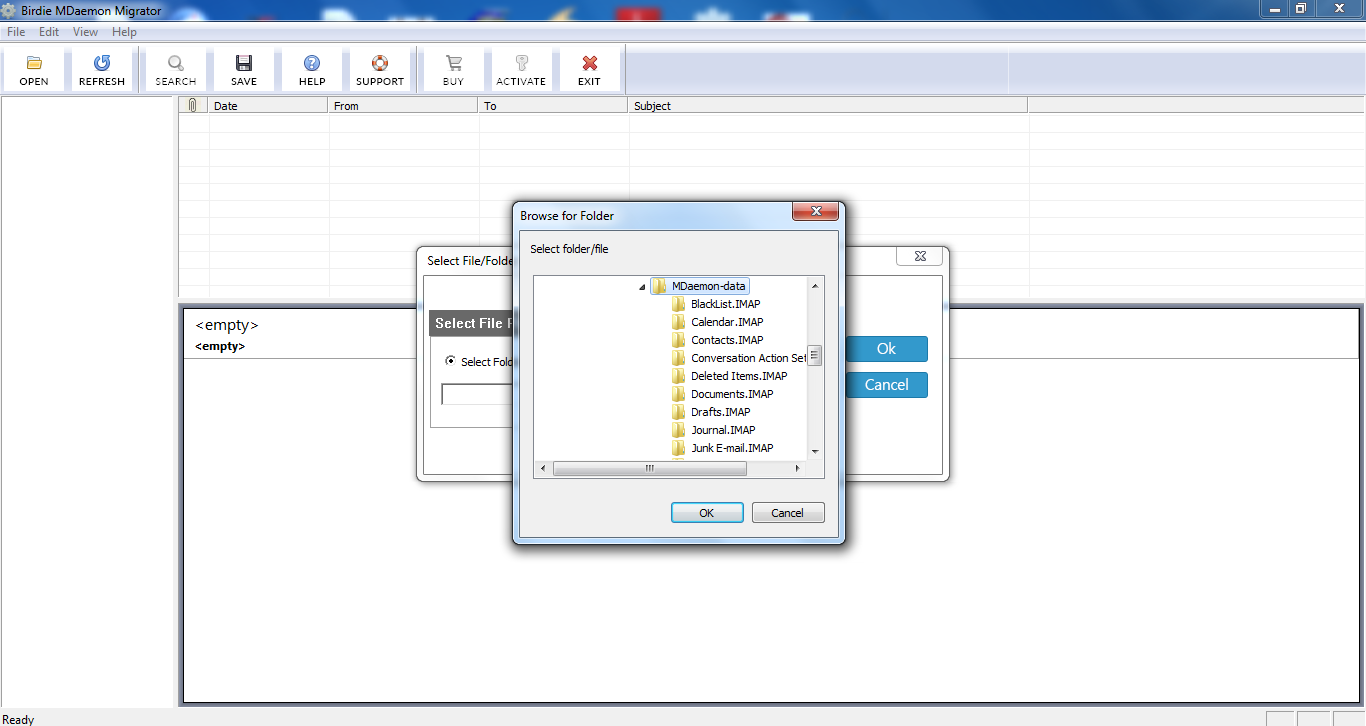
Task: Click Cancel in Browse for Folder dialog
Action: coord(788,513)
